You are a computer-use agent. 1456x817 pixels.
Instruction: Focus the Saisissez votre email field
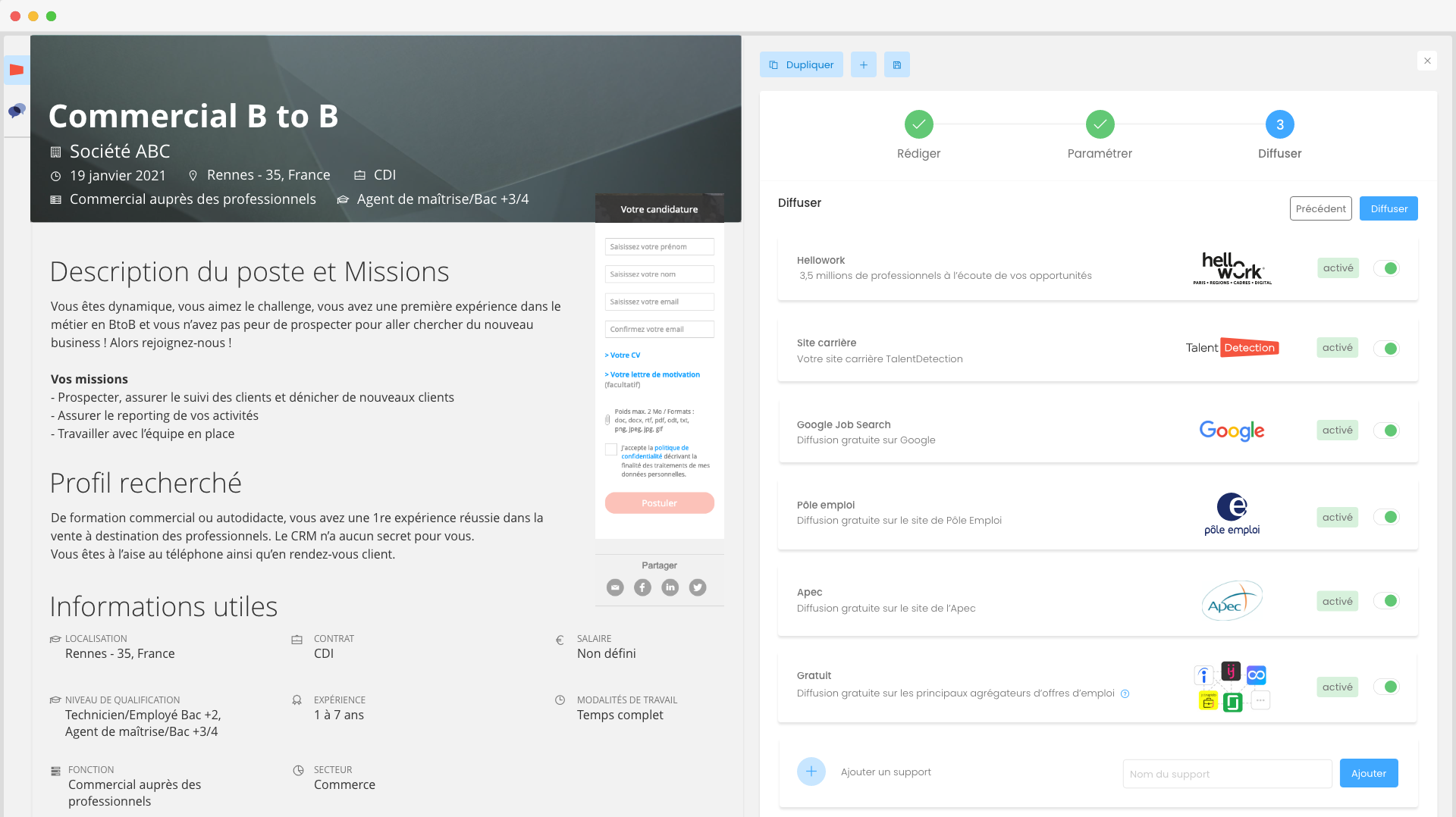pos(660,302)
